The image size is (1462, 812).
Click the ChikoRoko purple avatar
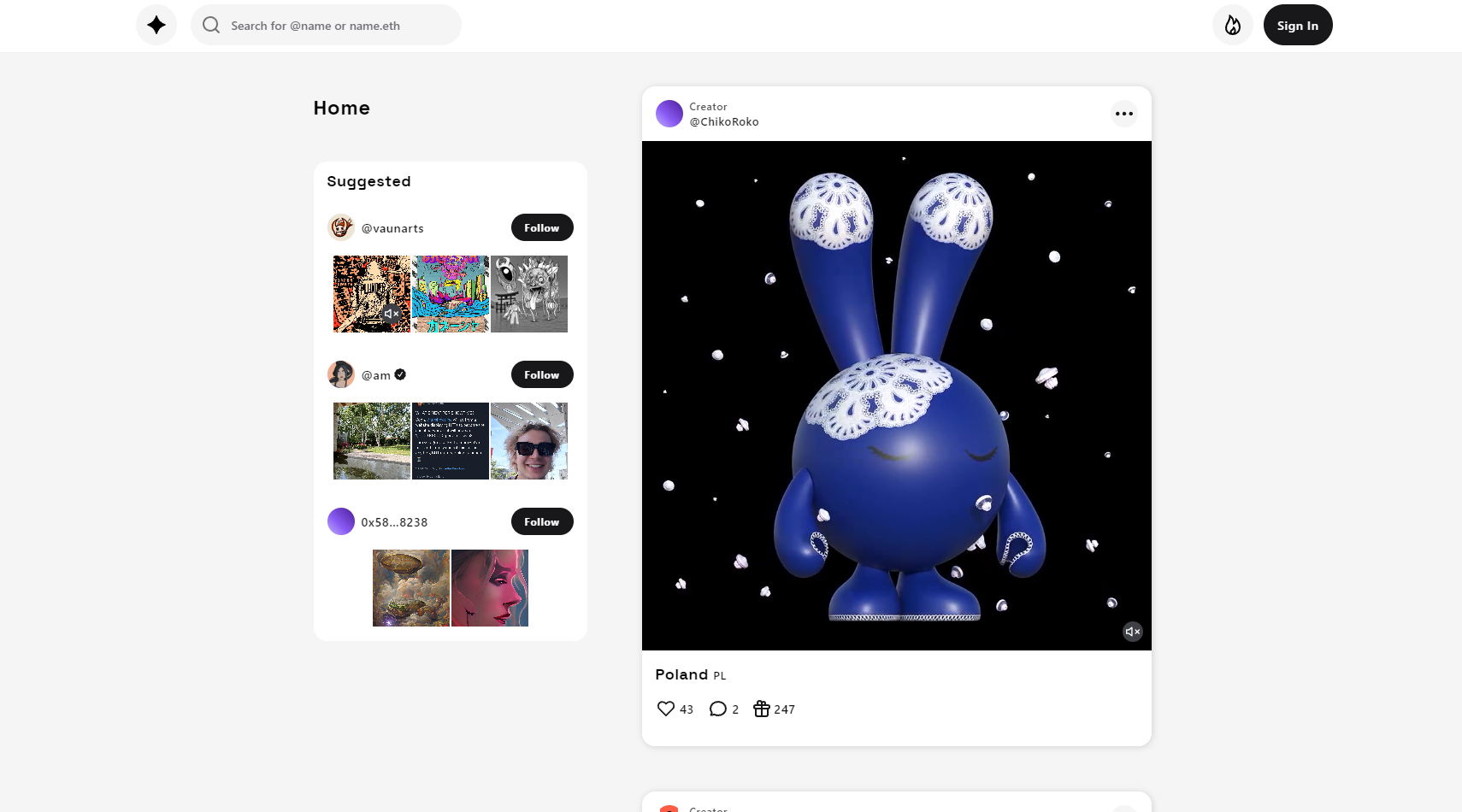click(x=669, y=114)
